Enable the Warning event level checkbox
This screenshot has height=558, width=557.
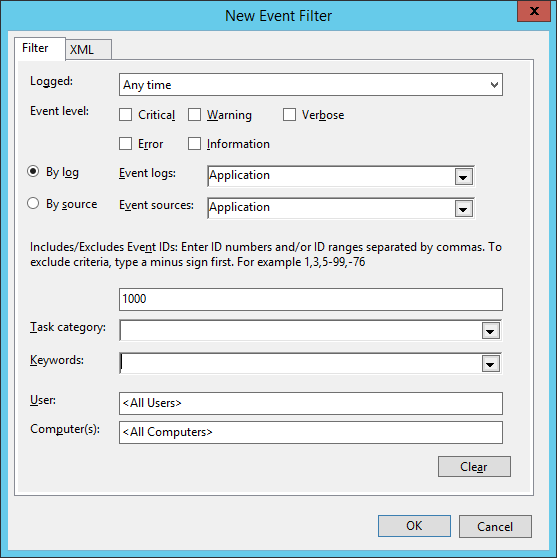coord(194,115)
